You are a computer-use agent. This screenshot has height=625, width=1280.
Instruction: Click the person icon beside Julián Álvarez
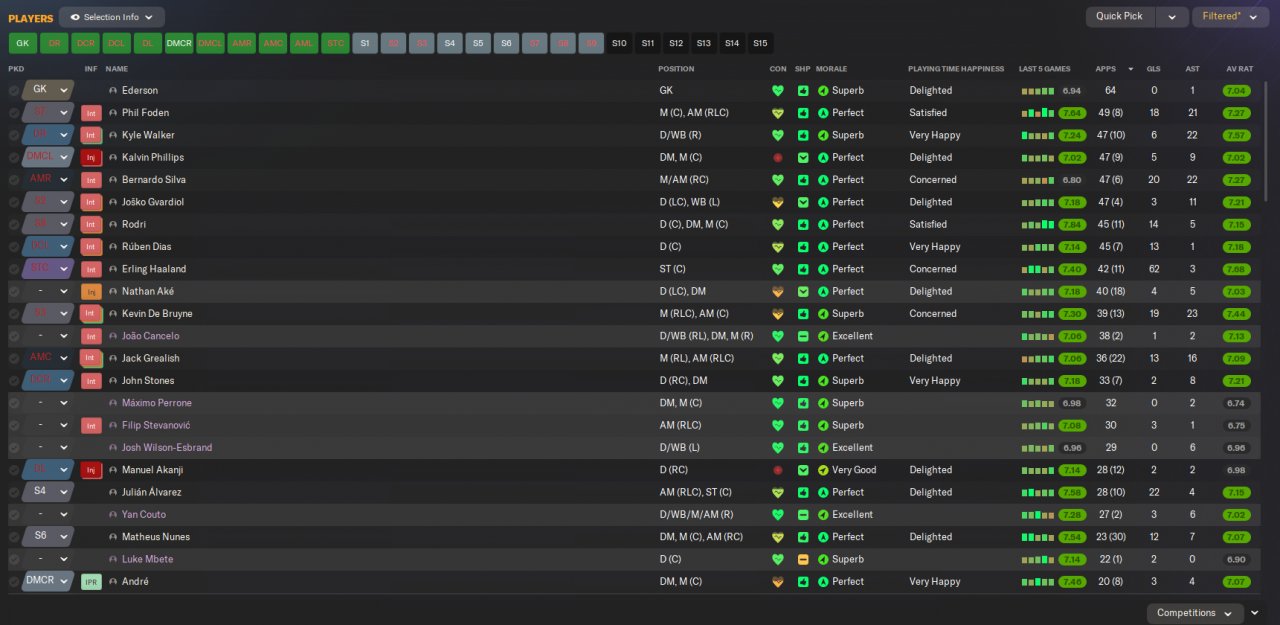point(113,493)
